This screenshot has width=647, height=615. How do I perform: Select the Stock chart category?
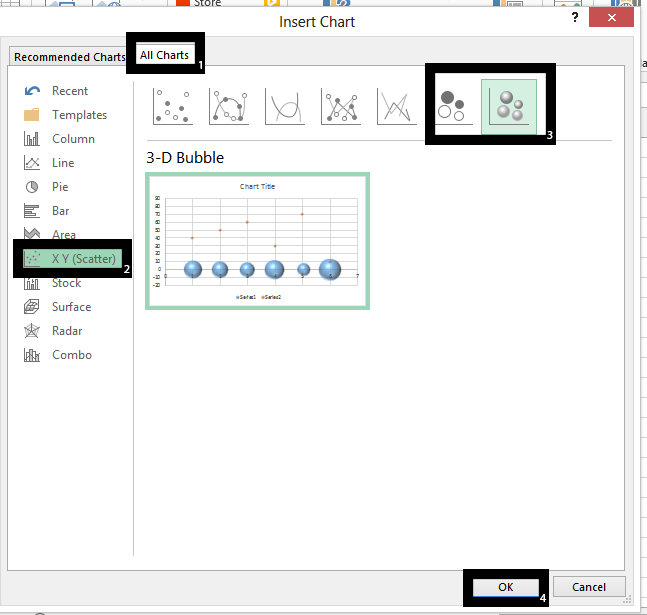pyautogui.click(x=52, y=283)
